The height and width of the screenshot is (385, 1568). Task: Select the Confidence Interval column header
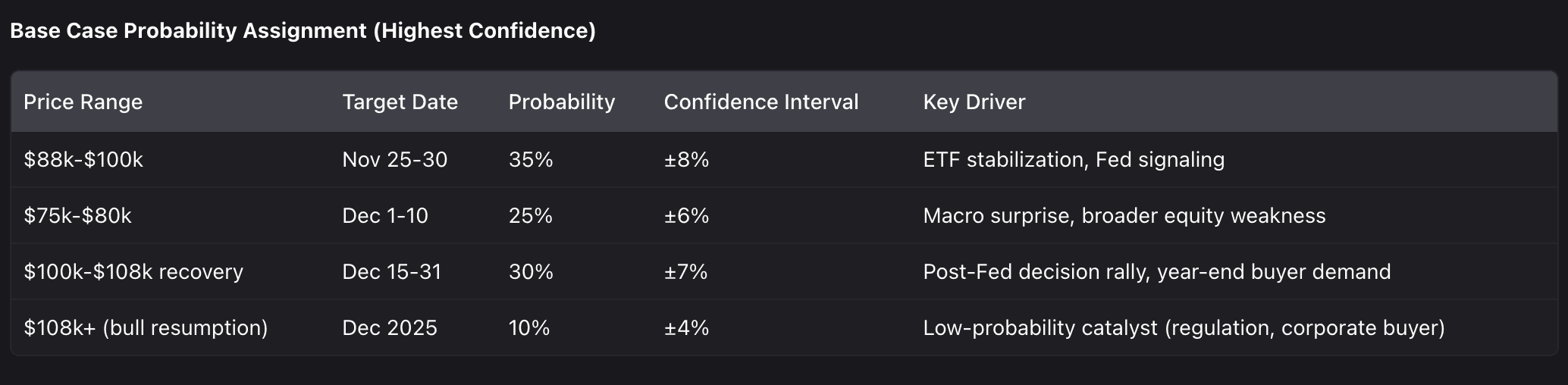coord(760,102)
